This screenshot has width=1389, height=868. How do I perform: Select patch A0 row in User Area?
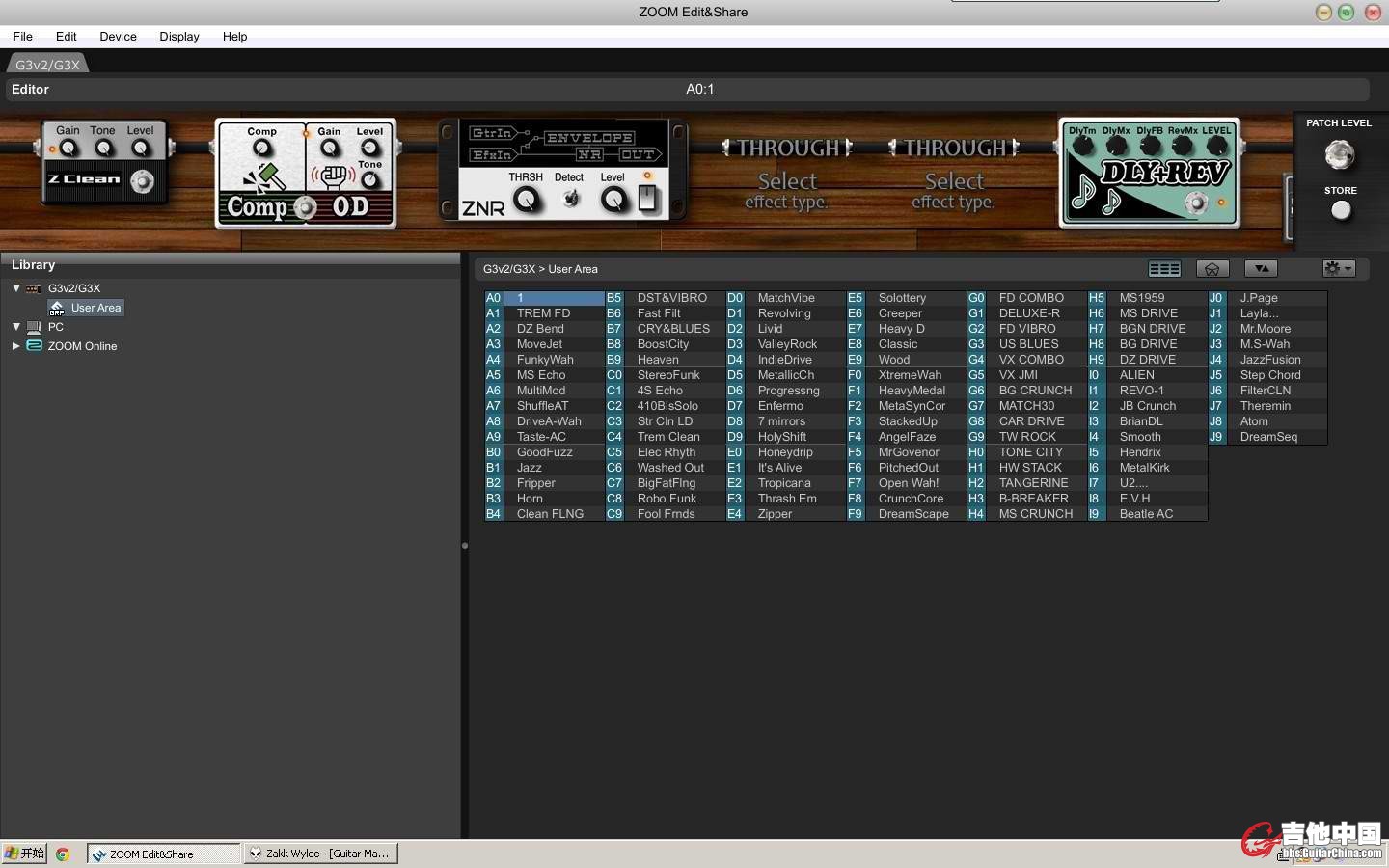pyautogui.click(x=544, y=298)
